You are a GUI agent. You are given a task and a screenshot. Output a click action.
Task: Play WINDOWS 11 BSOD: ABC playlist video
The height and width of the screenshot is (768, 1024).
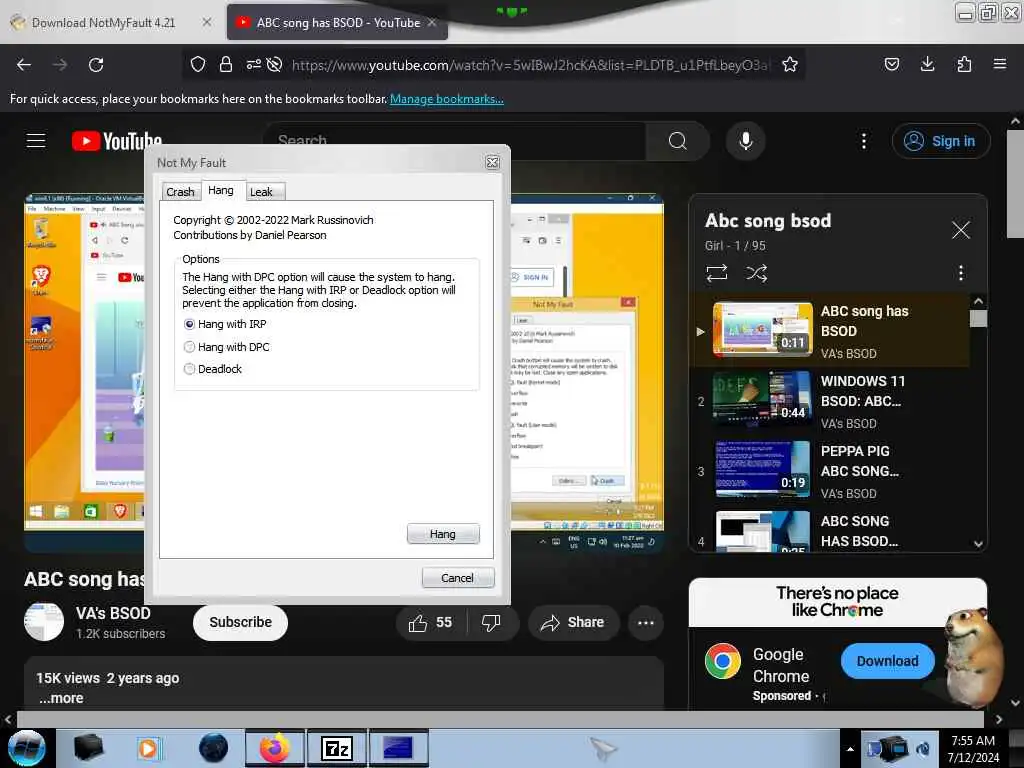click(x=832, y=401)
